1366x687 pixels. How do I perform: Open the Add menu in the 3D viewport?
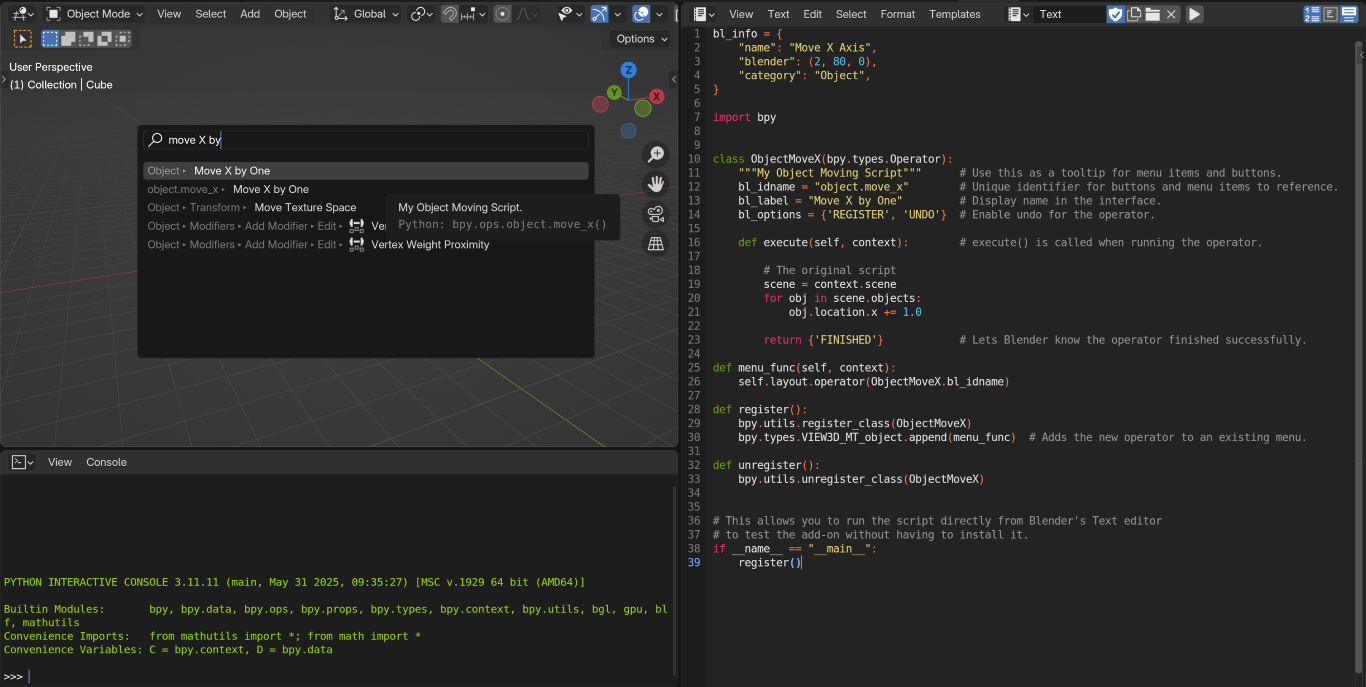(x=250, y=14)
